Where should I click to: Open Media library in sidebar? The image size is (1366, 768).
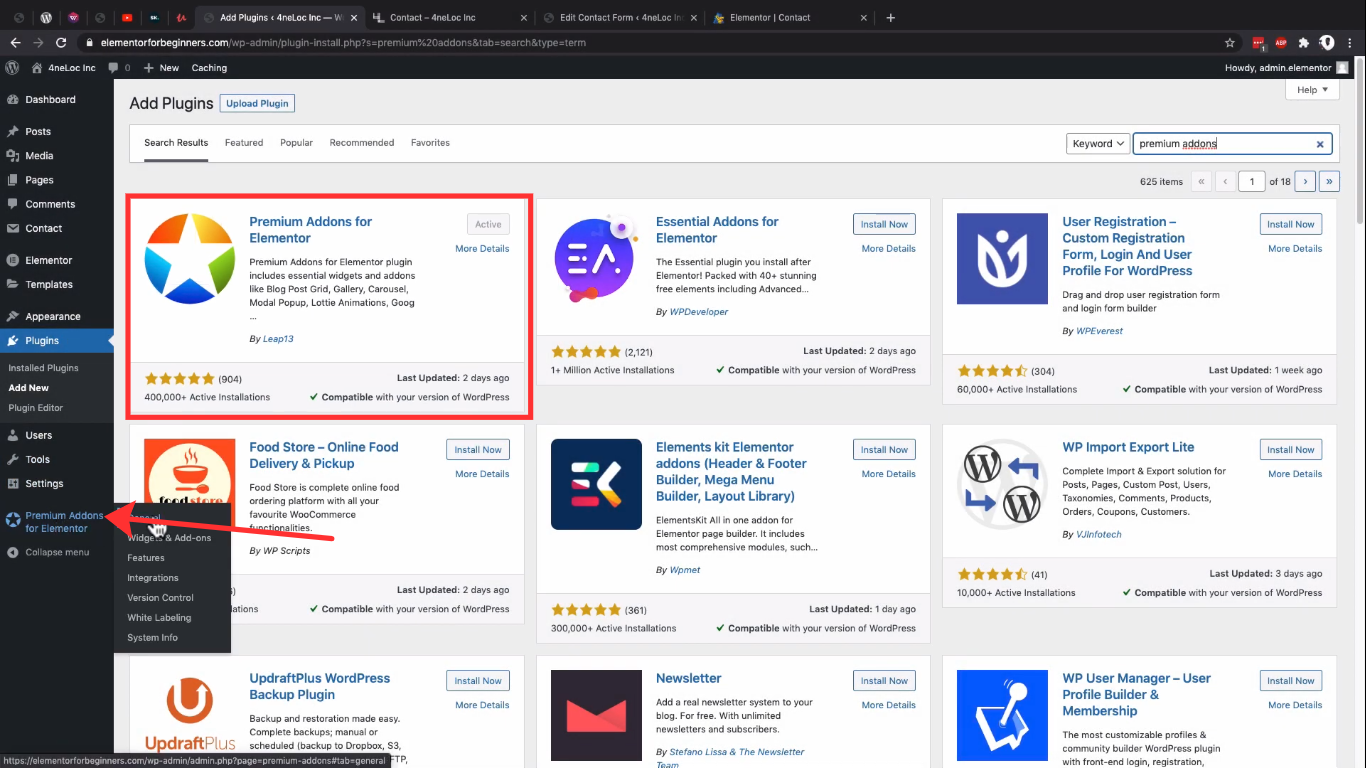pos(40,156)
